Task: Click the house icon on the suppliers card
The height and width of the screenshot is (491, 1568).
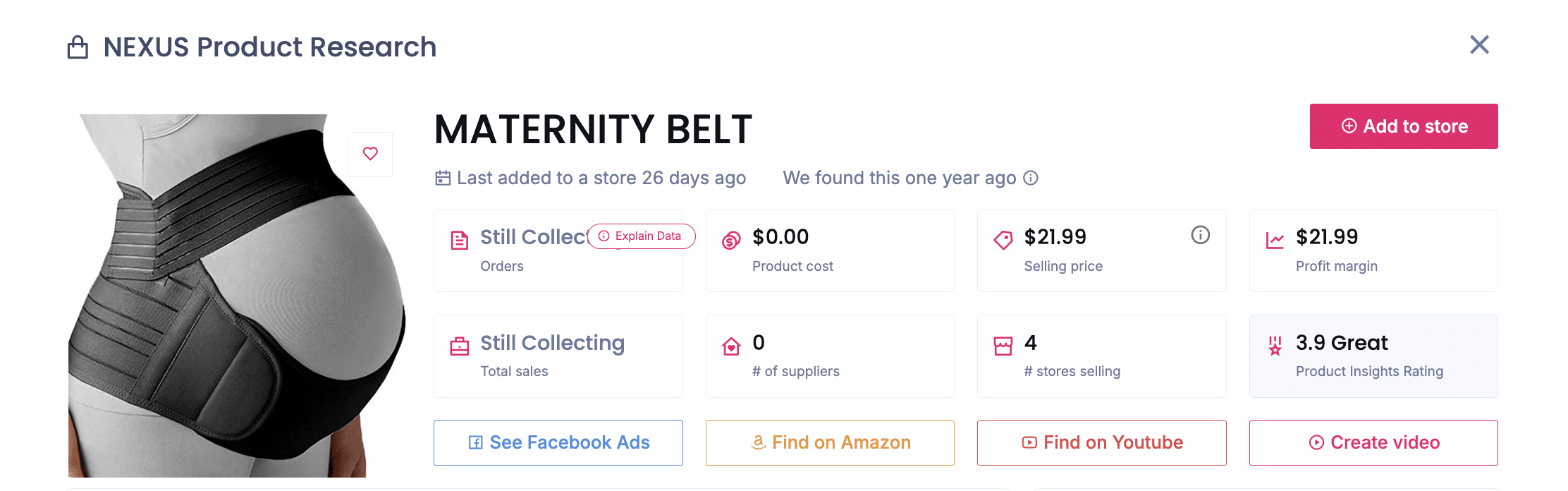Action: (x=733, y=344)
